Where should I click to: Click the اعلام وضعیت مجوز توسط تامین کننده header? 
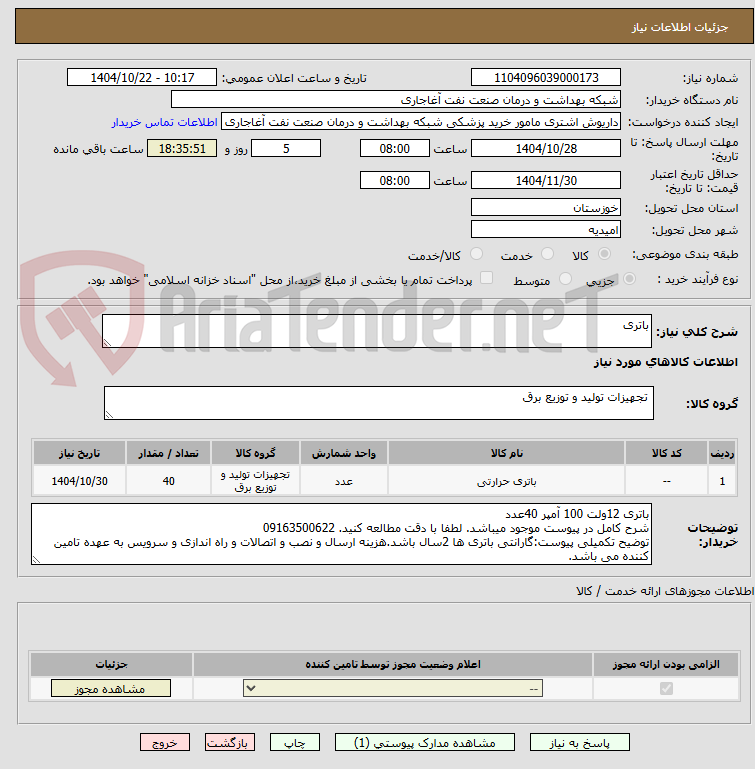coord(393,665)
